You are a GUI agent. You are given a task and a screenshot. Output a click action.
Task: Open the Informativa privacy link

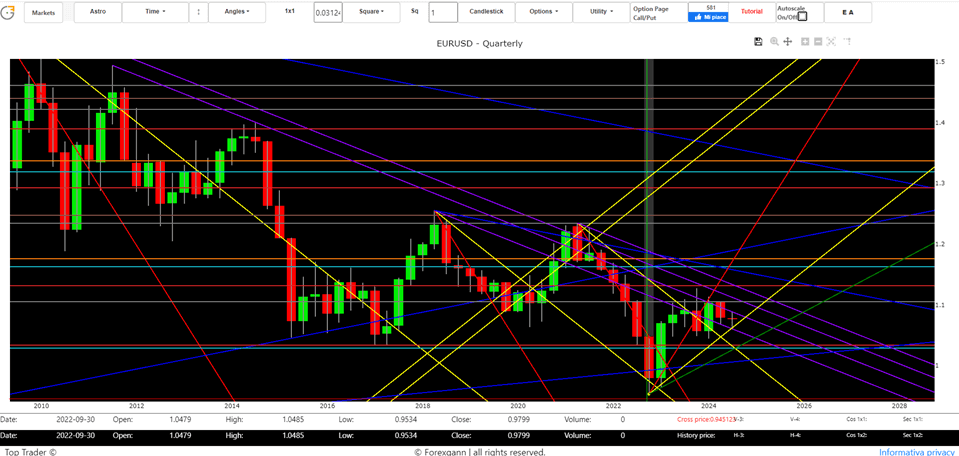point(916,452)
